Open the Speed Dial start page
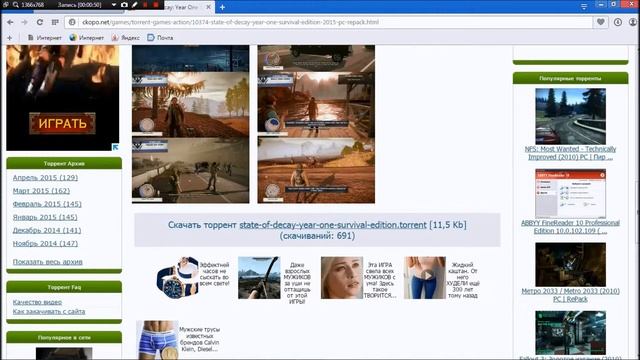Image resolution: width=640 pixels, height=360 pixels. tap(55, 22)
